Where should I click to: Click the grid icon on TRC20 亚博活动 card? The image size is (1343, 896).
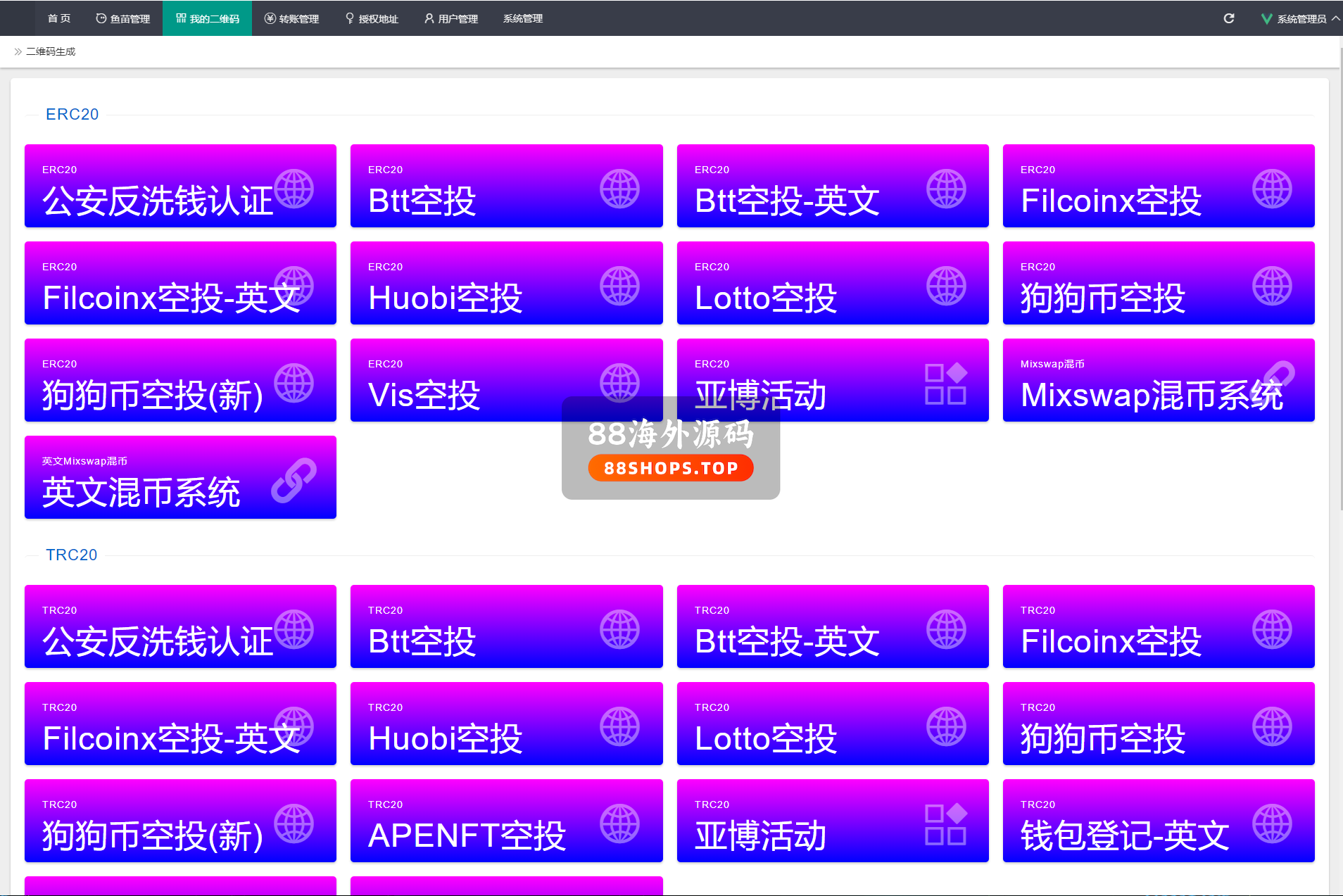click(945, 824)
